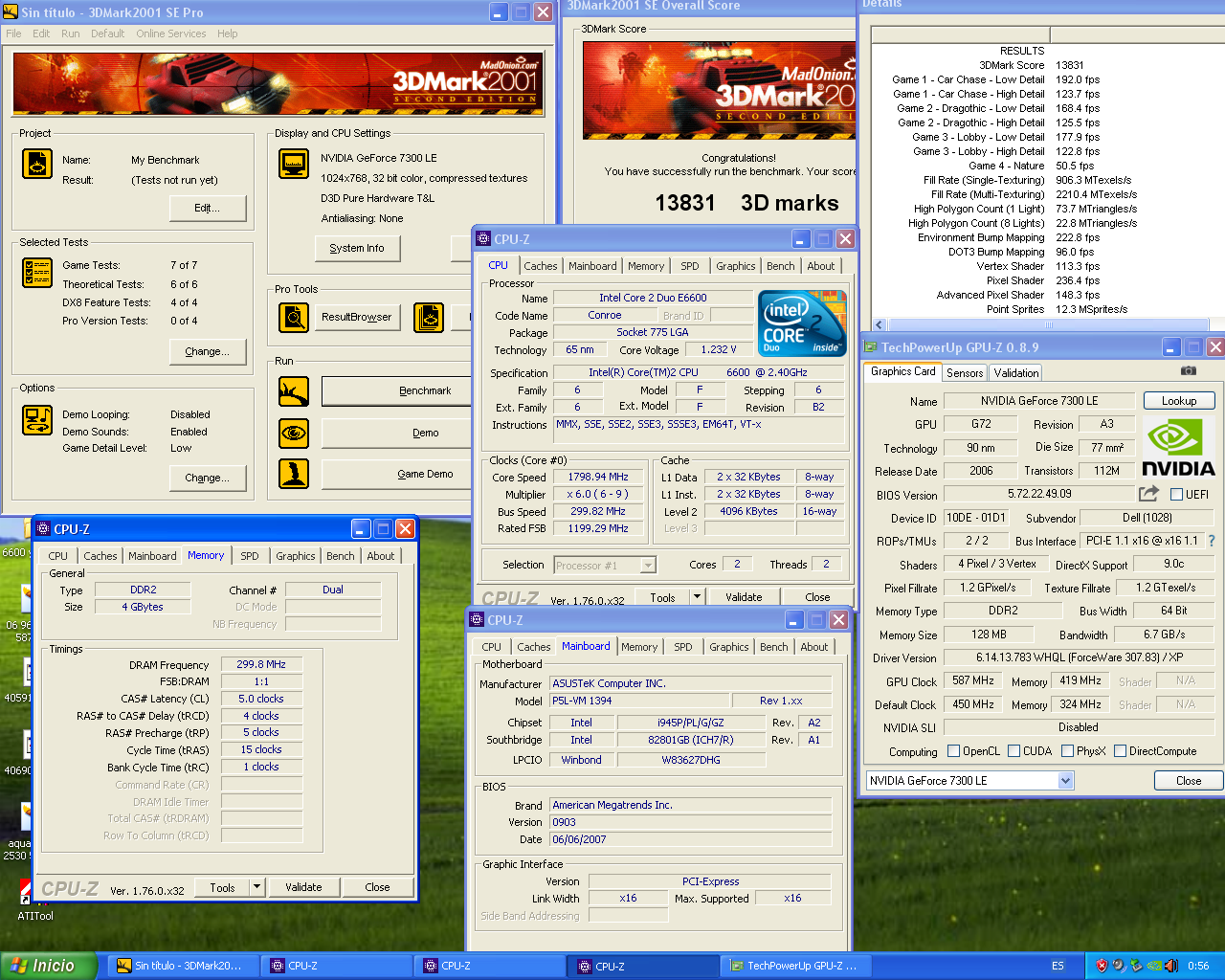Viewport: 1225px width, 980px height.
Task: Click the GPU Name field NVIDIA GeForce 7300 LE
Action: click(1039, 401)
